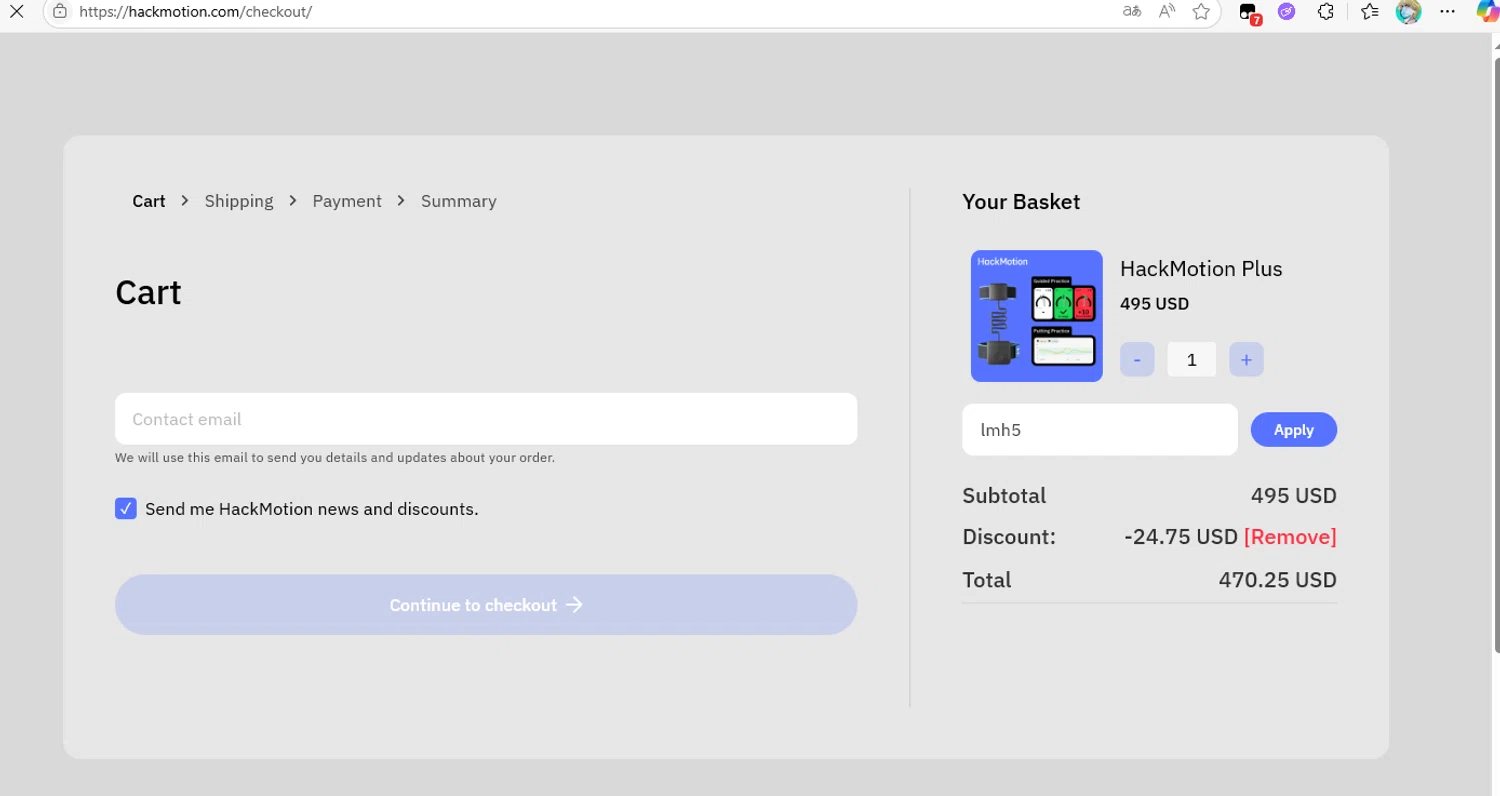This screenshot has height=796, width=1500.
Task: Click the coupon code field with lmh5
Action: tap(1100, 430)
